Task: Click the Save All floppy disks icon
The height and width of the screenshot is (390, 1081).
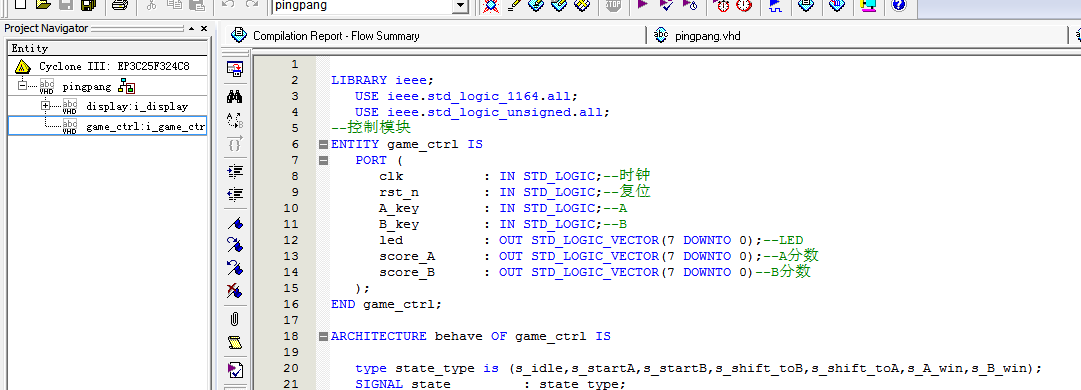Action: click(89, 6)
